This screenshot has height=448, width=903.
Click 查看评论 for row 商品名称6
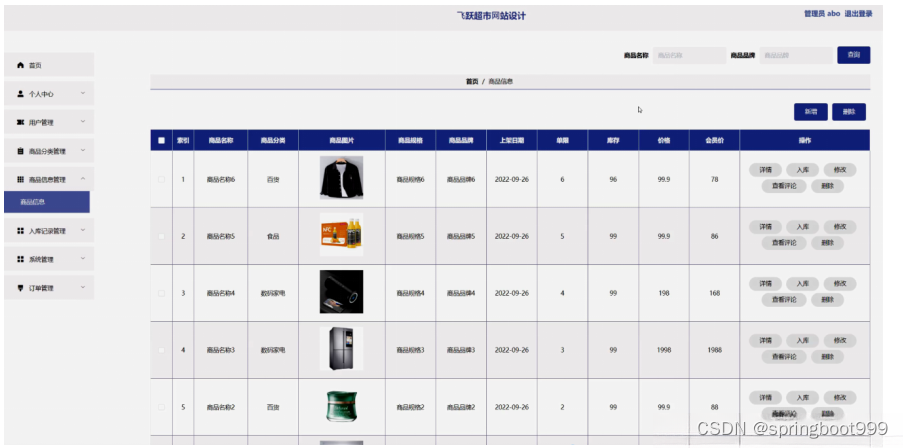point(784,186)
